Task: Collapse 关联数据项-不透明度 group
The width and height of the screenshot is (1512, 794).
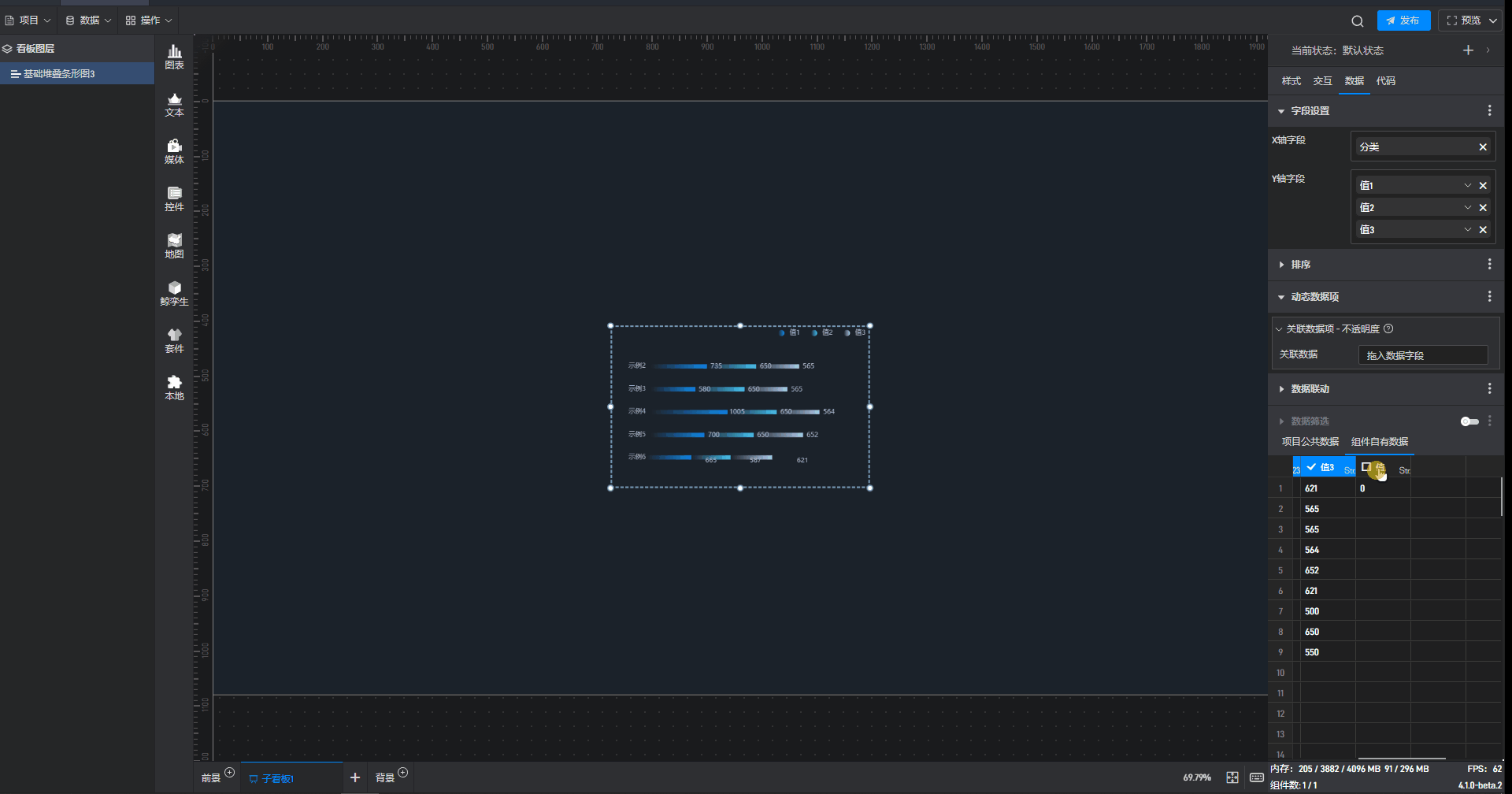Action: (1279, 329)
